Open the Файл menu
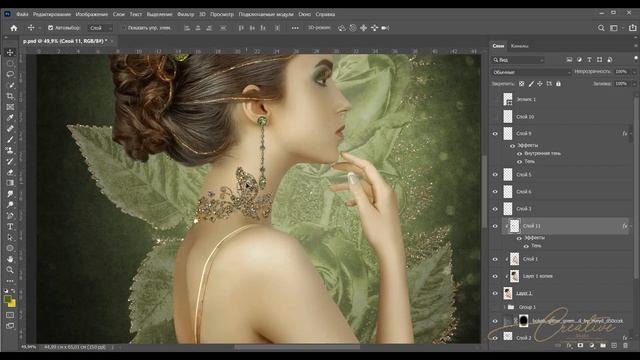640x360 pixels. click(22, 14)
